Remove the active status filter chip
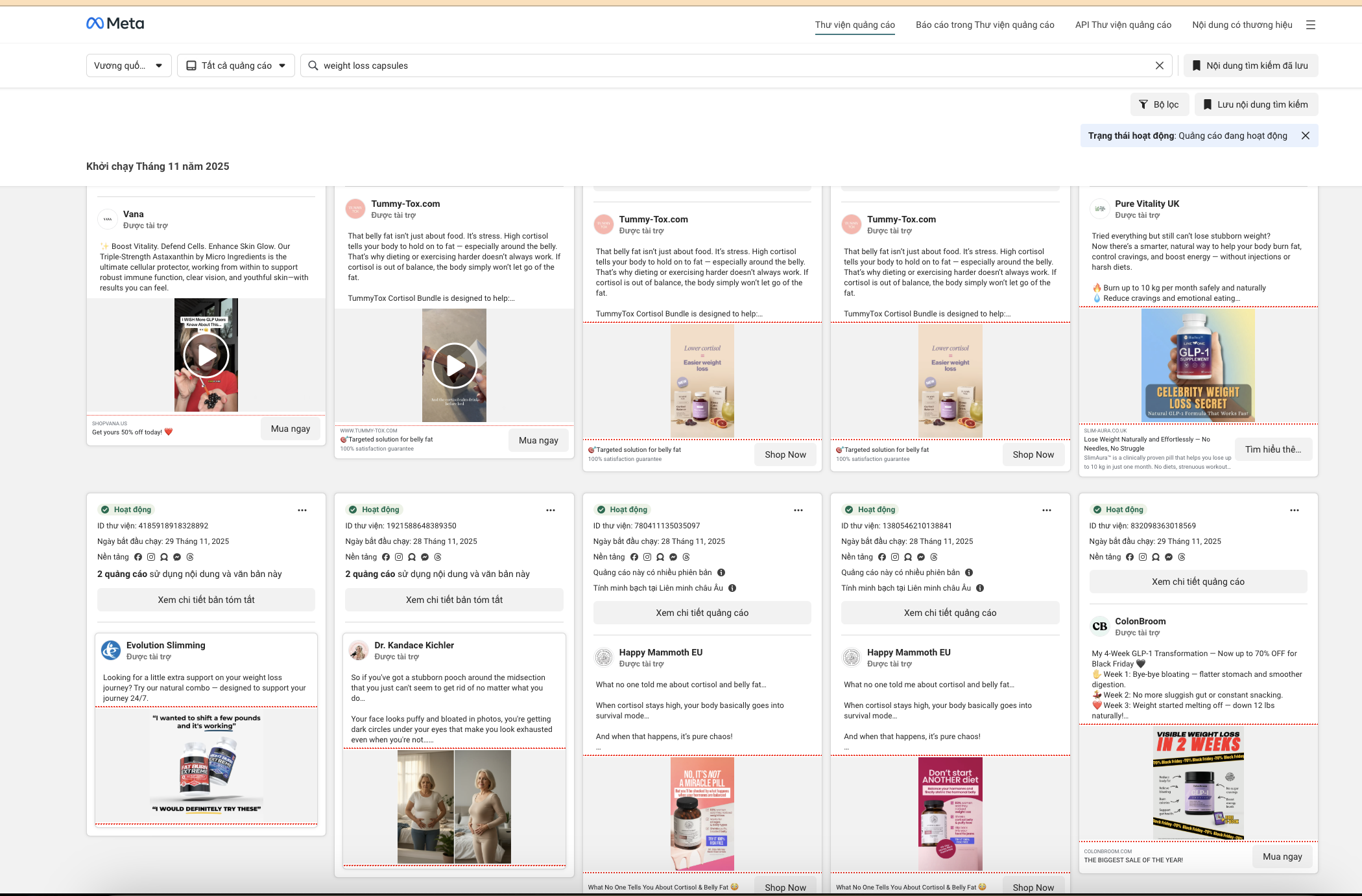Screen dimensions: 1362x896 1306,136
